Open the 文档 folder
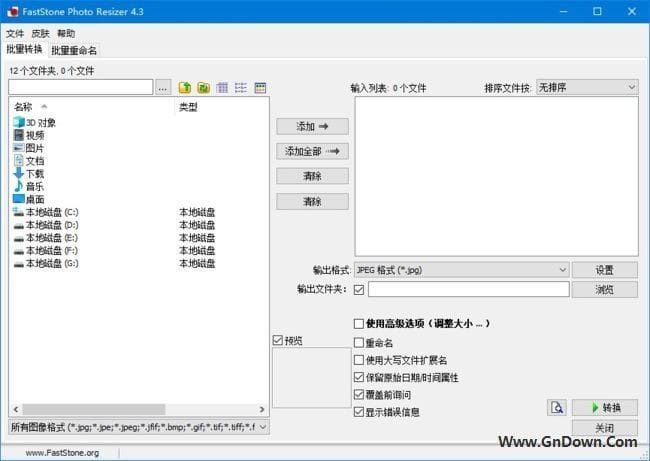Screen dimensions: 650x461 pos(29,161)
